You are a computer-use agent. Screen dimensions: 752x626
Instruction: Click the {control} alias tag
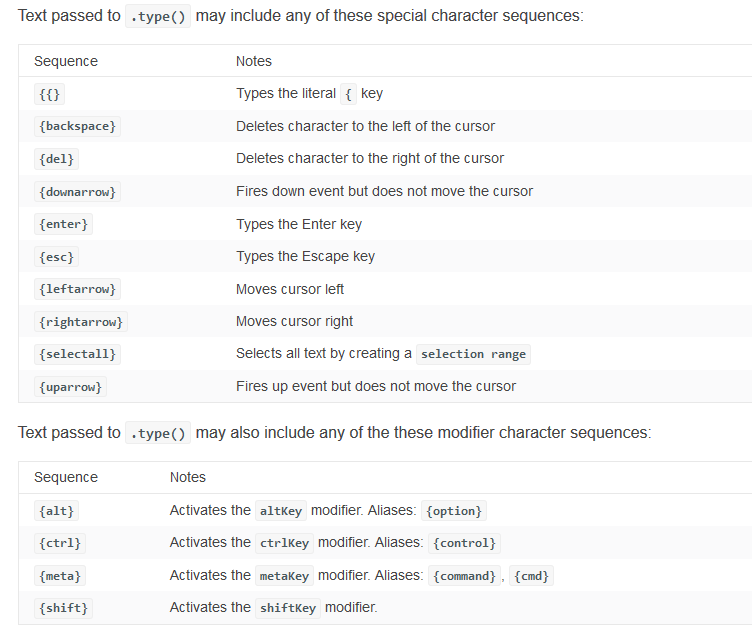coord(464,543)
